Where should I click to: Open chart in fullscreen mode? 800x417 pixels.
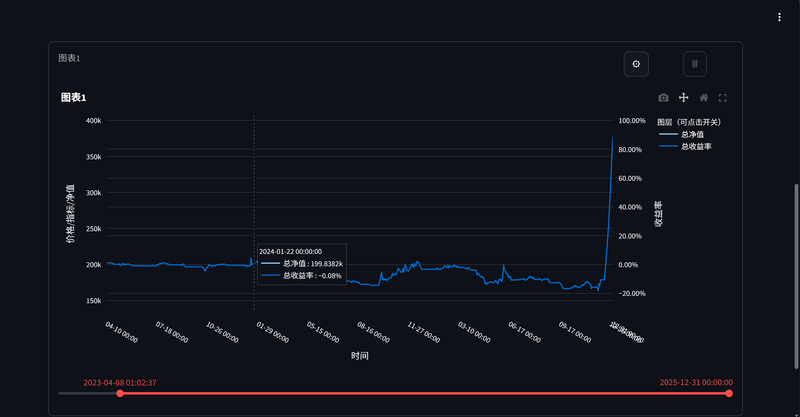click(722, 97)
